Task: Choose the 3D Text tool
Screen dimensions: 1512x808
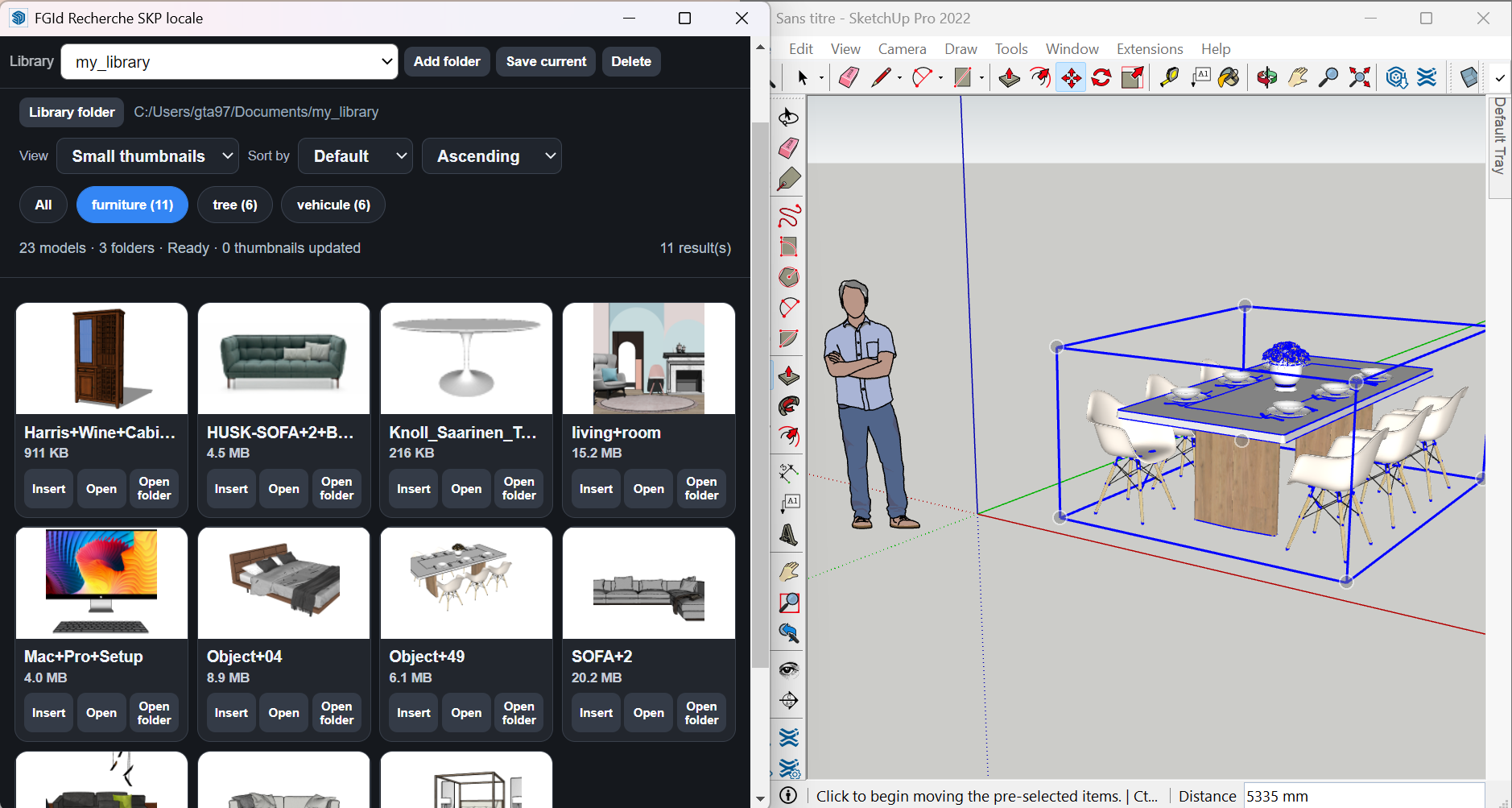Action: (x=789, y=534)
